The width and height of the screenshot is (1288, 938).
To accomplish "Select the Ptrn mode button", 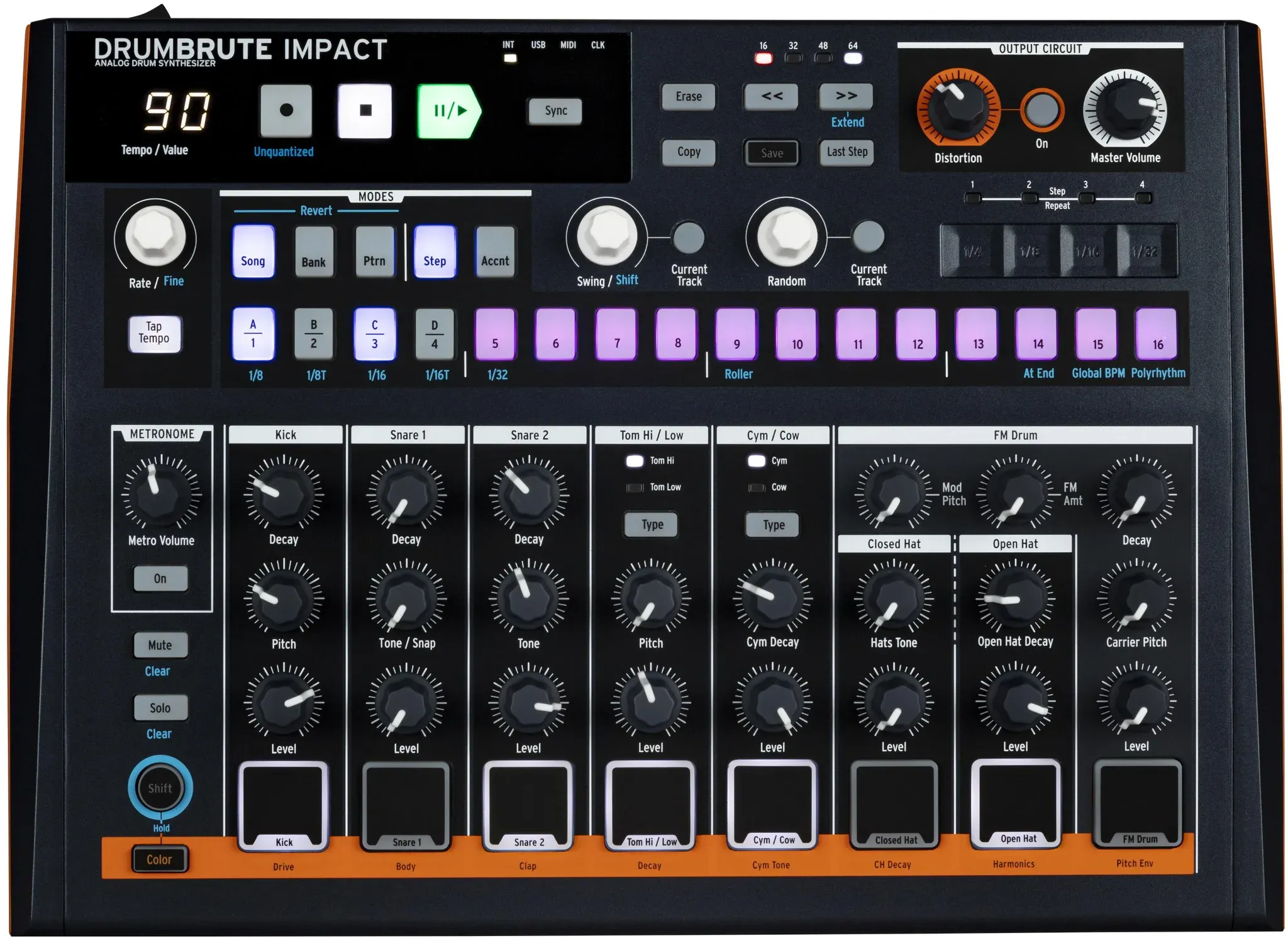I will [374, 252].
